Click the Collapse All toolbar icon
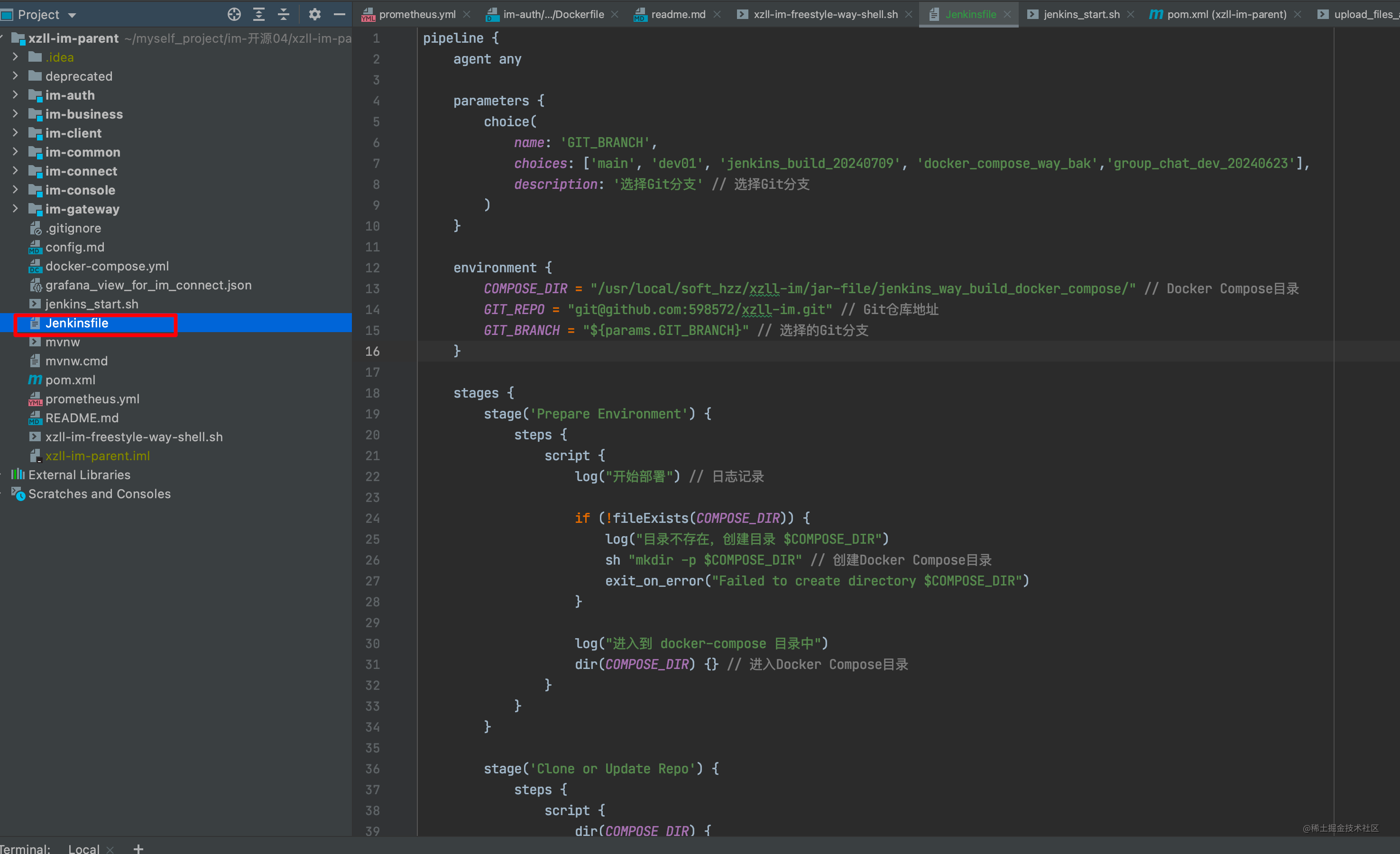1400x854 pixels. point(284,14)
